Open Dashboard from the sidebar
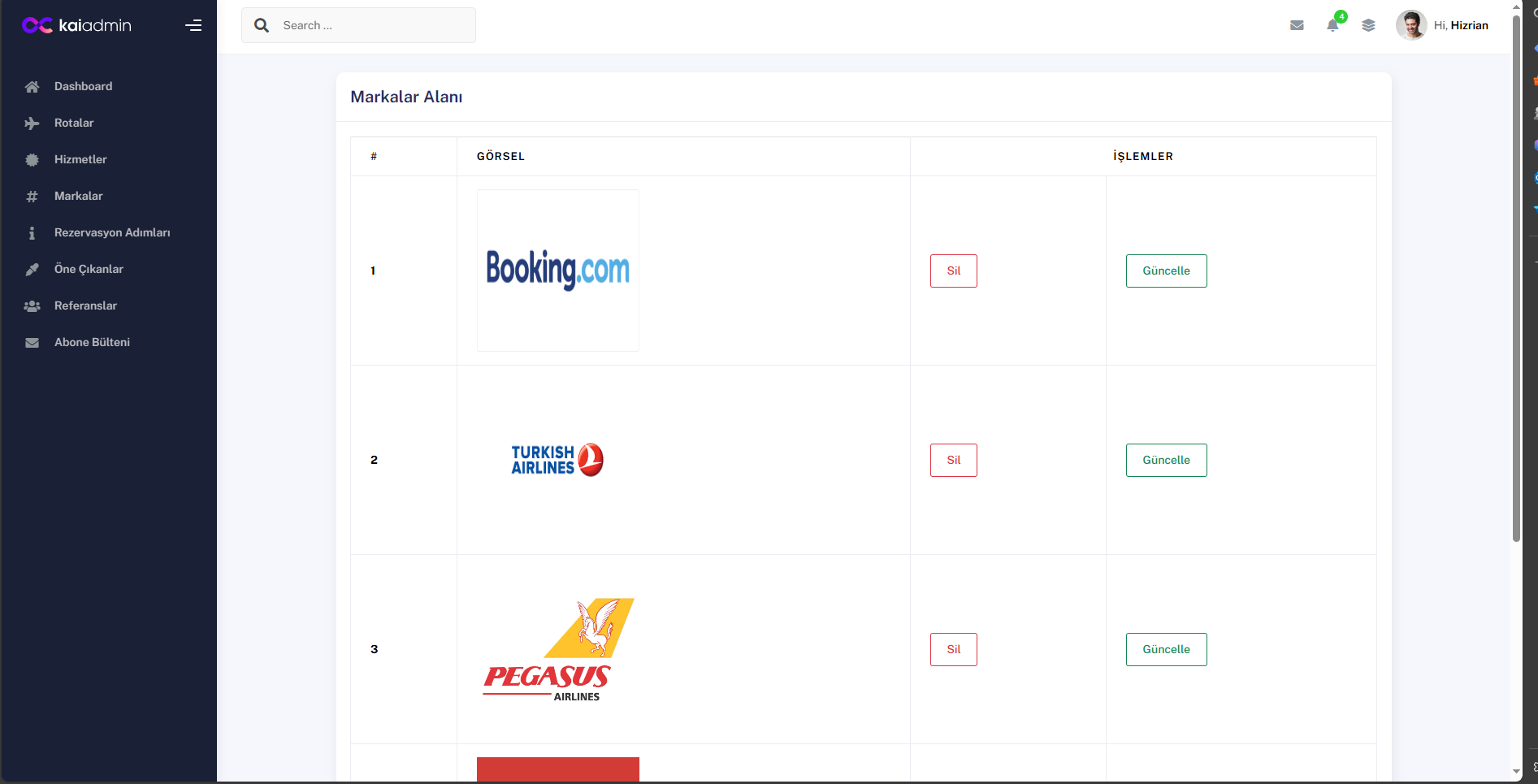Image resolution: width=1538 pixels, height=784 pixels. coord(83,86)
